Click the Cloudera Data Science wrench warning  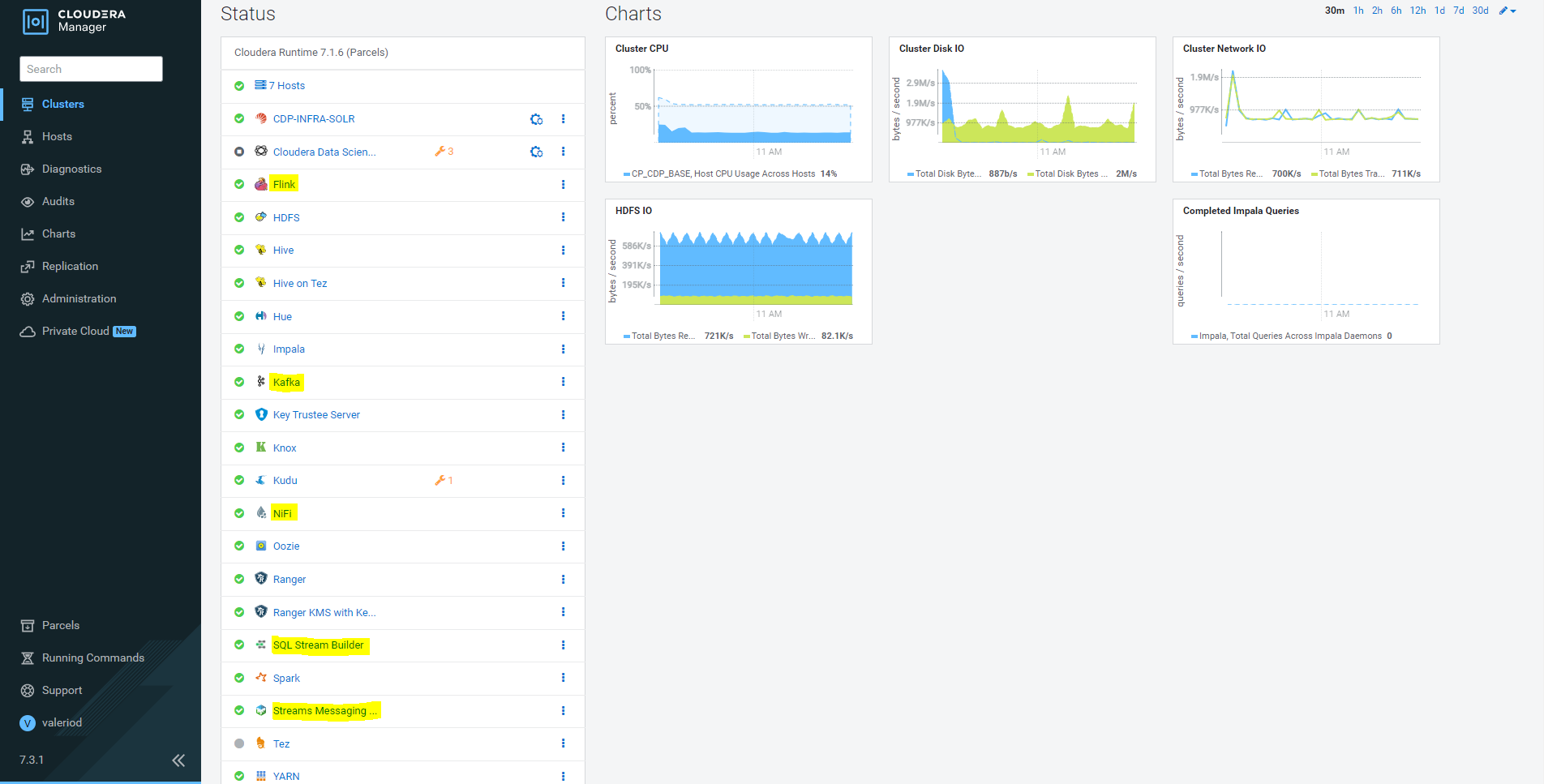tap(444, 152)
